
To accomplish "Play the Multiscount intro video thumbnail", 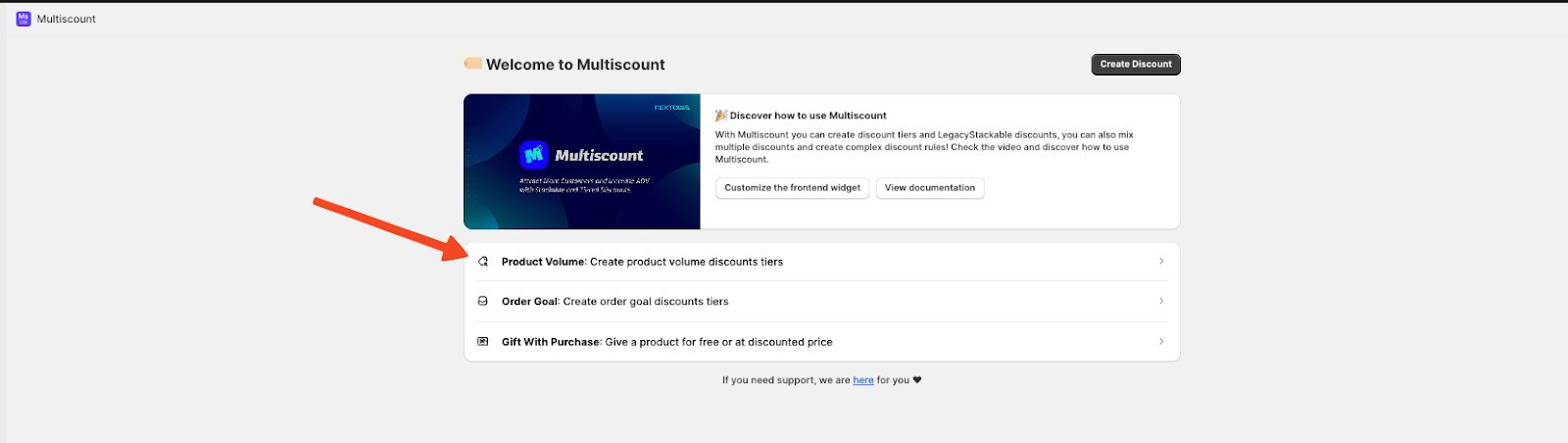I will point(582,162).
